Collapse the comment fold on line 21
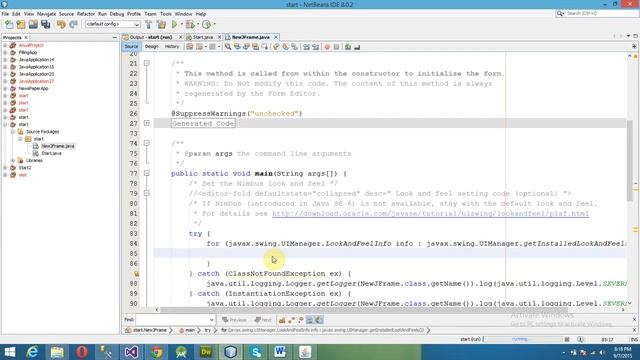 point(147,63)
